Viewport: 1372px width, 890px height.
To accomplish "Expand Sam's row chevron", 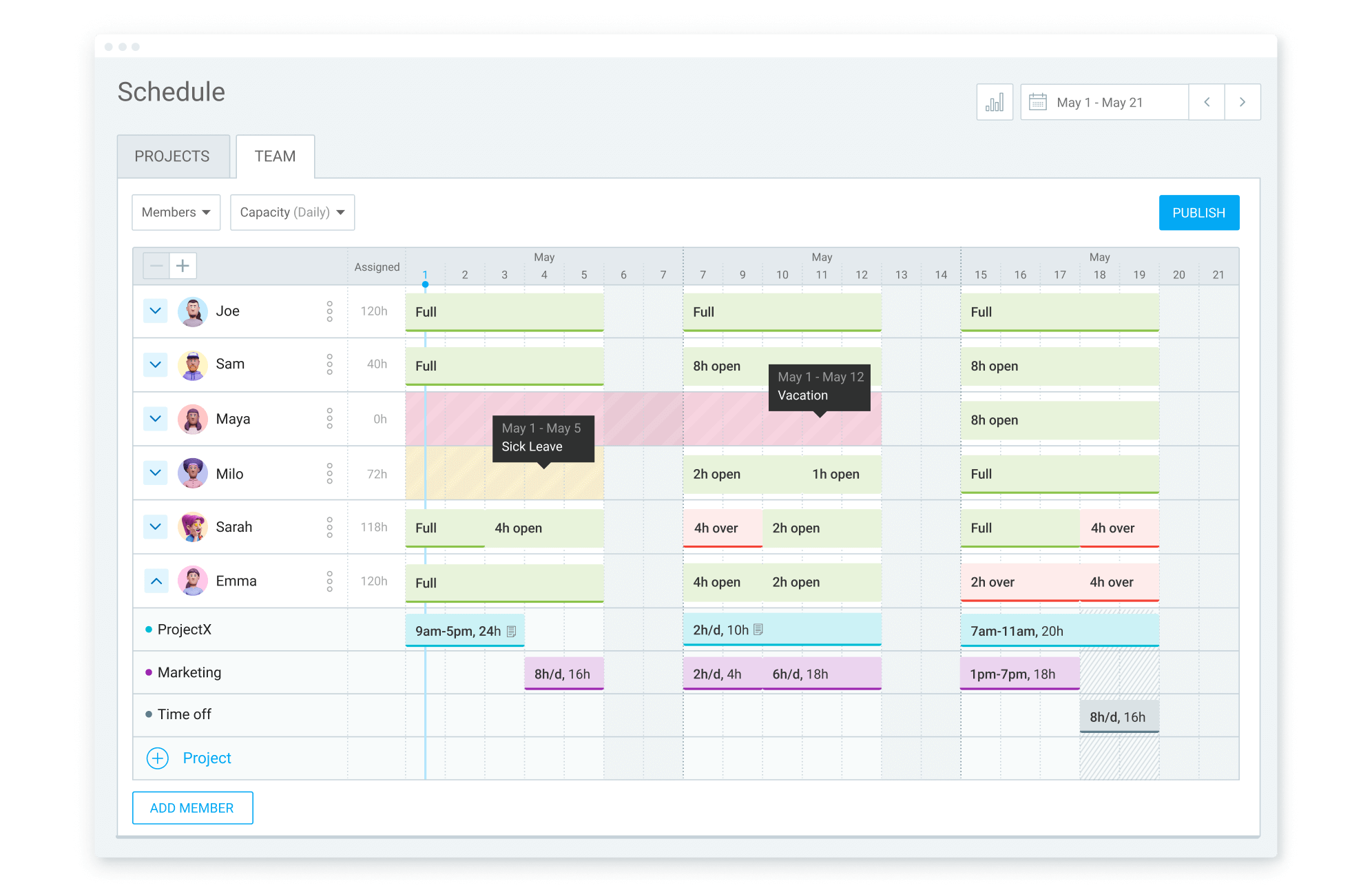I will [156, 364].
